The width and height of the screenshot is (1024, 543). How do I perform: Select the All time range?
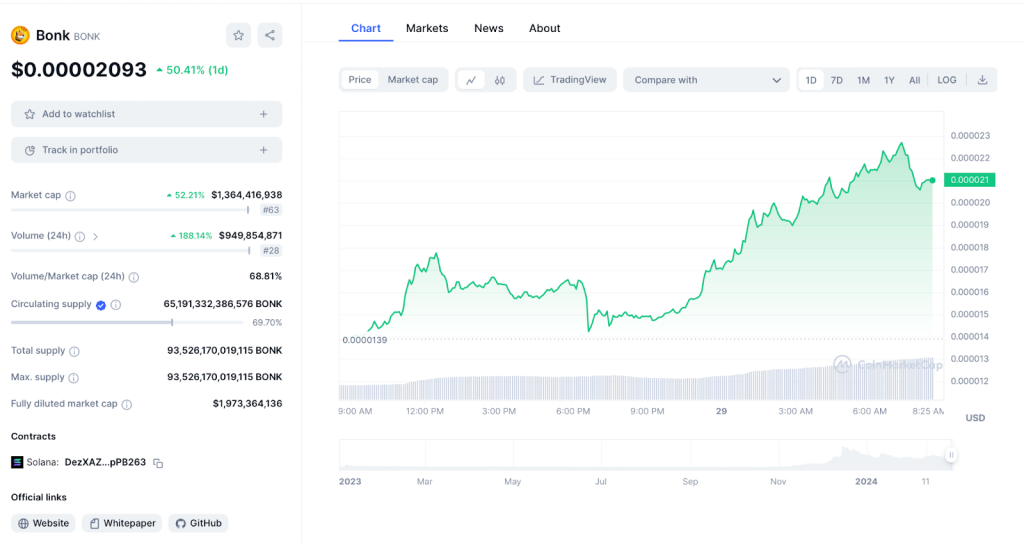tap(914, 80)
